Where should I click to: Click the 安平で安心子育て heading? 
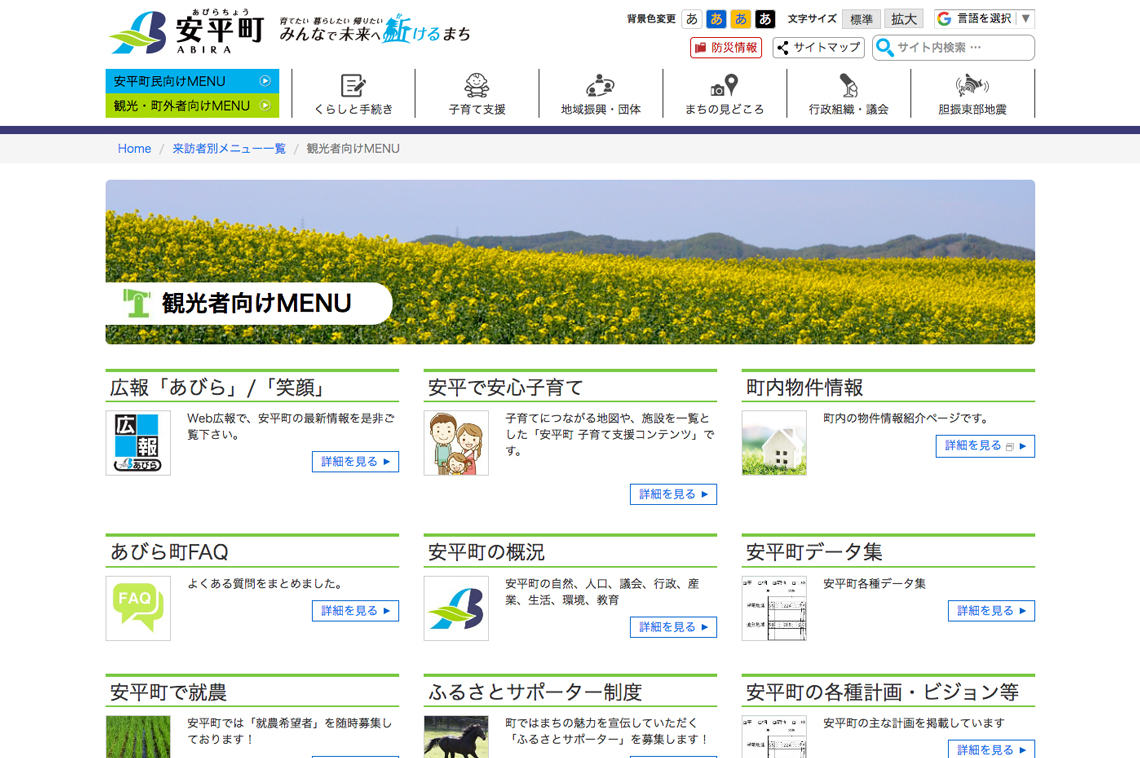coord(505,387)
